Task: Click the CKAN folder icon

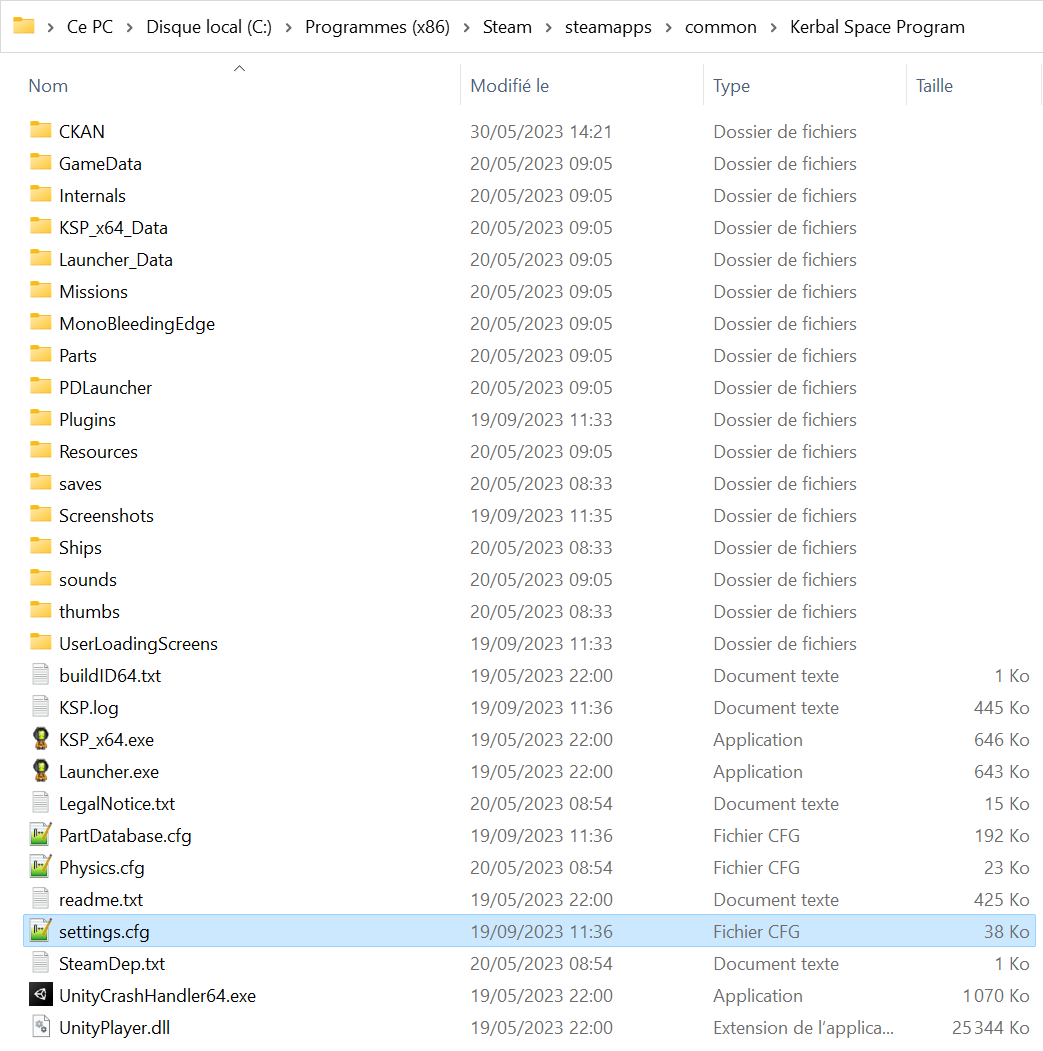Action: coord(40,130)
